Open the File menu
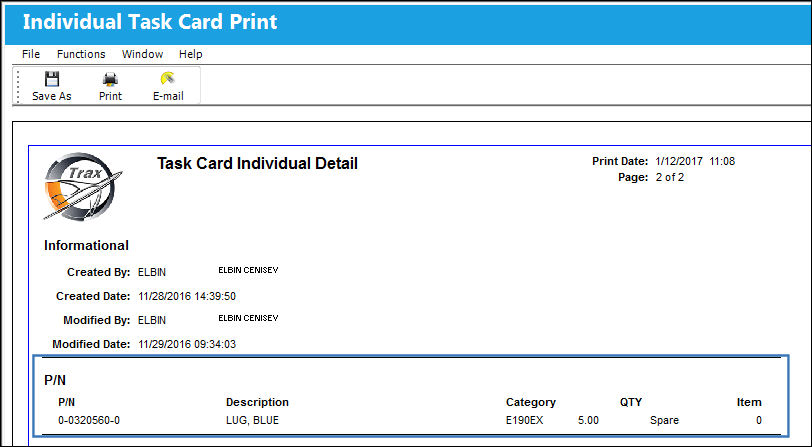The height and width of the screenshot is (447, 812). point(31,54)
